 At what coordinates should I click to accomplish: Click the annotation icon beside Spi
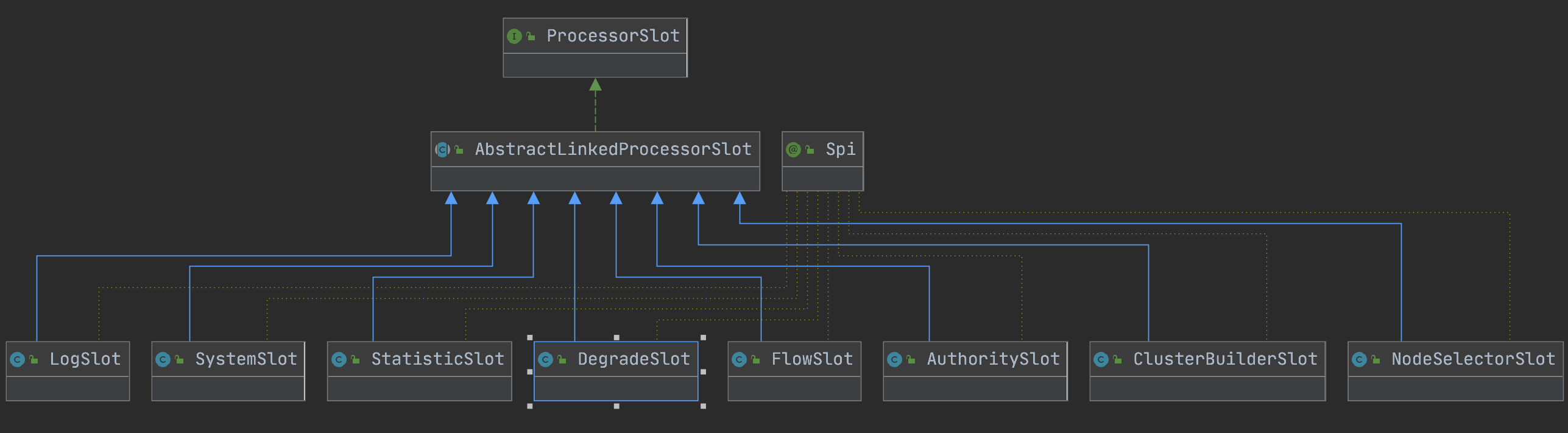click(x=793, y=149)
